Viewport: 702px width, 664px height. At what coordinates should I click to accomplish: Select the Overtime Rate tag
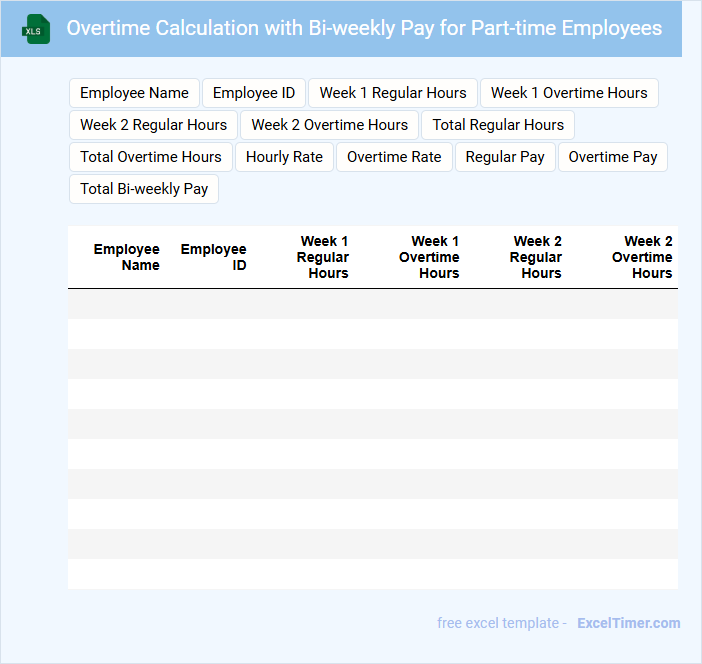394,157
